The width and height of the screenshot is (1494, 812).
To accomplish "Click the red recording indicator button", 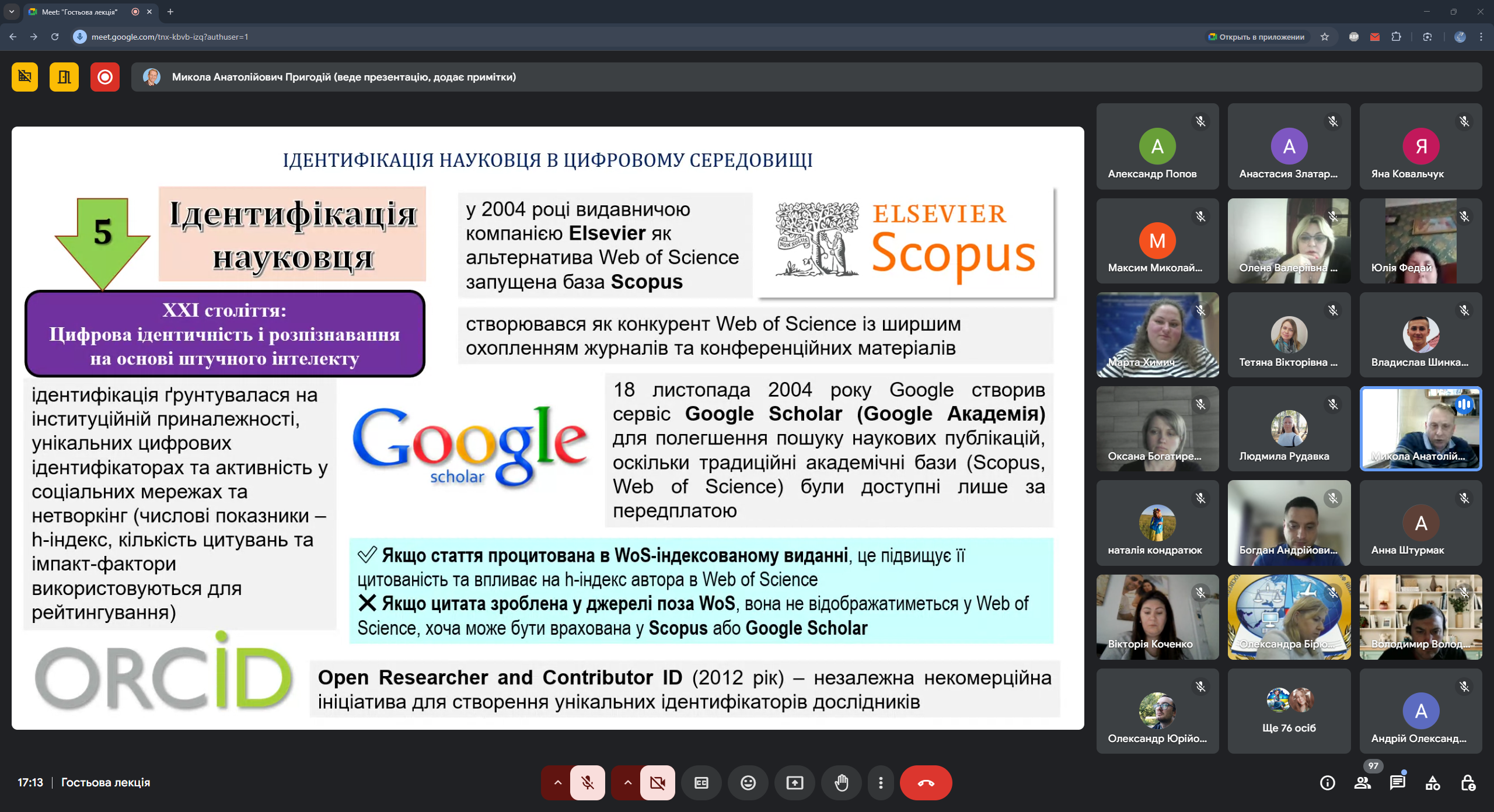I will point(105,77).
